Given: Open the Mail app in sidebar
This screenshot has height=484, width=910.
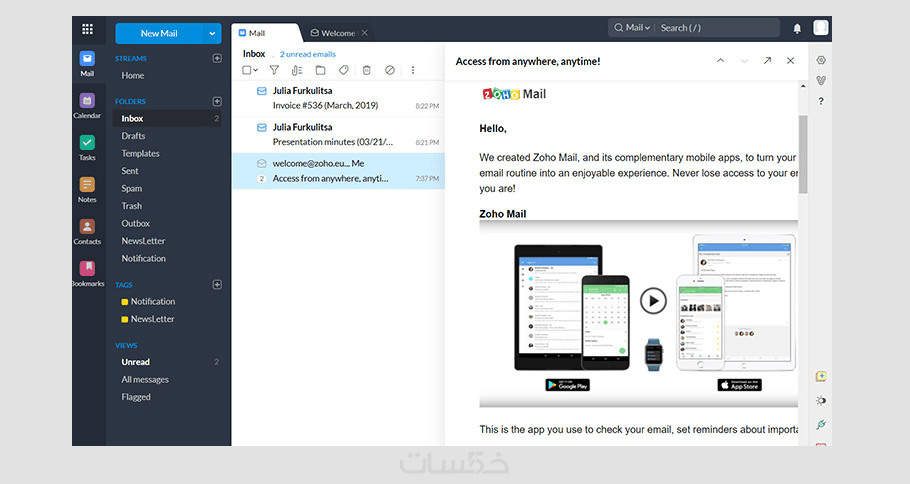Looking at the screenshot, I should point(87,63).
